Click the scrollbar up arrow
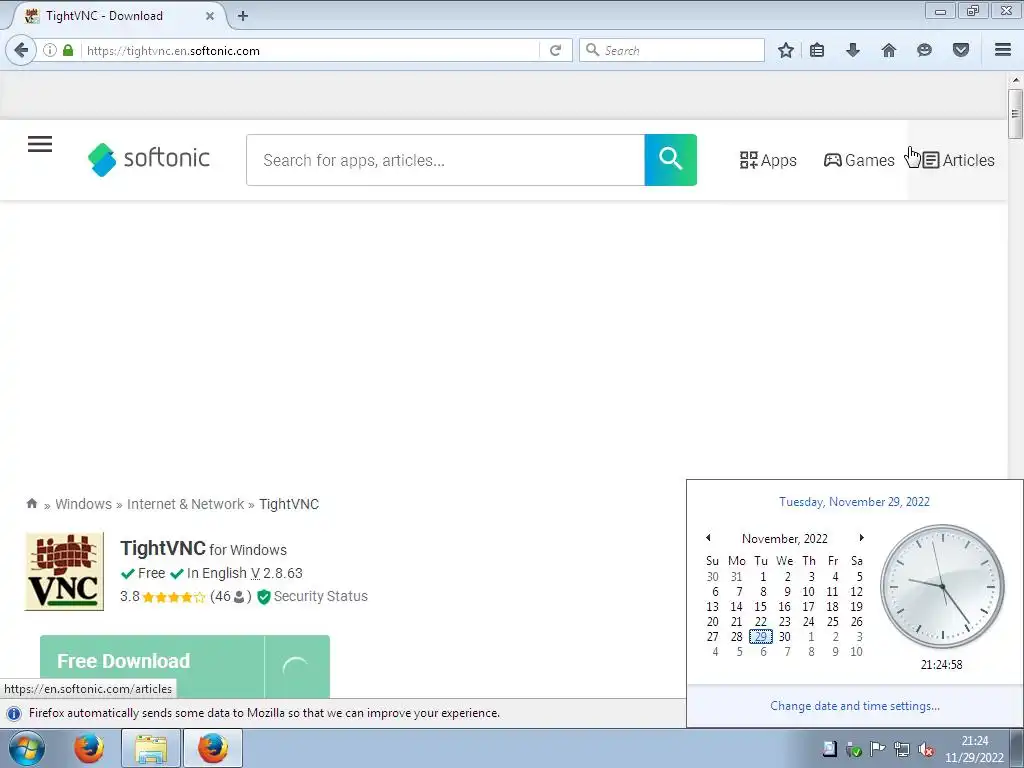Viewport: 1024px width, 768px height. [1015, 80]
